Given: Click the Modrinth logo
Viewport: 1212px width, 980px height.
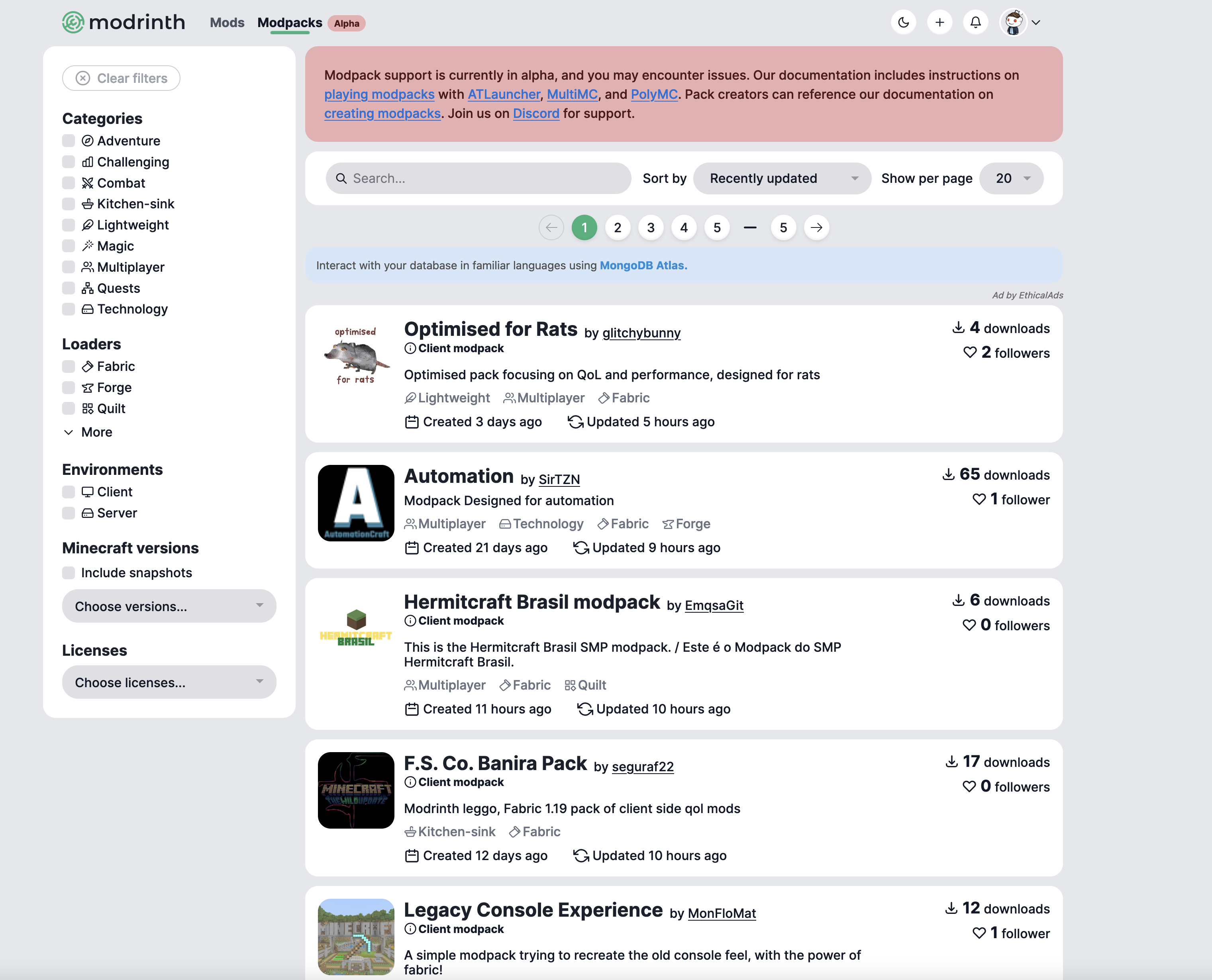Looking at the screenshot, I should (124, 23).
